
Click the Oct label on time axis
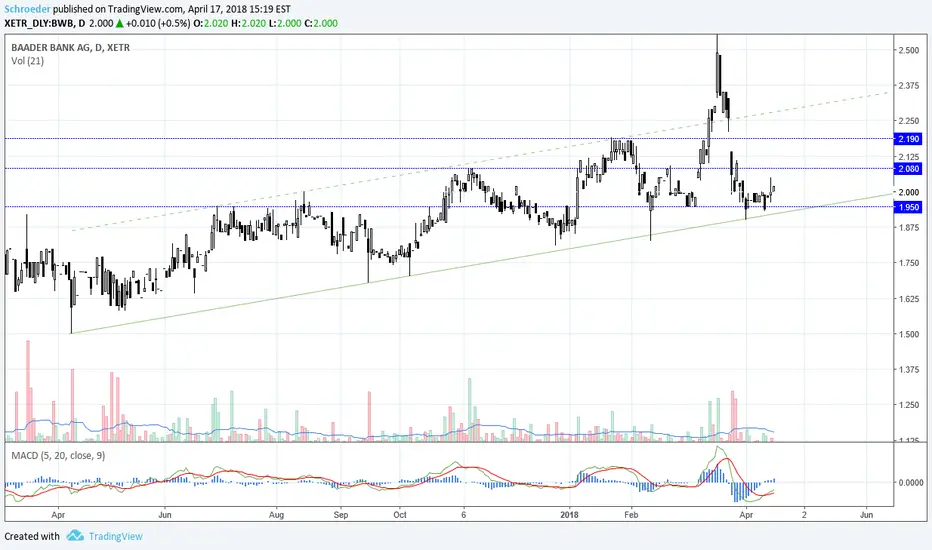[400, 514]
